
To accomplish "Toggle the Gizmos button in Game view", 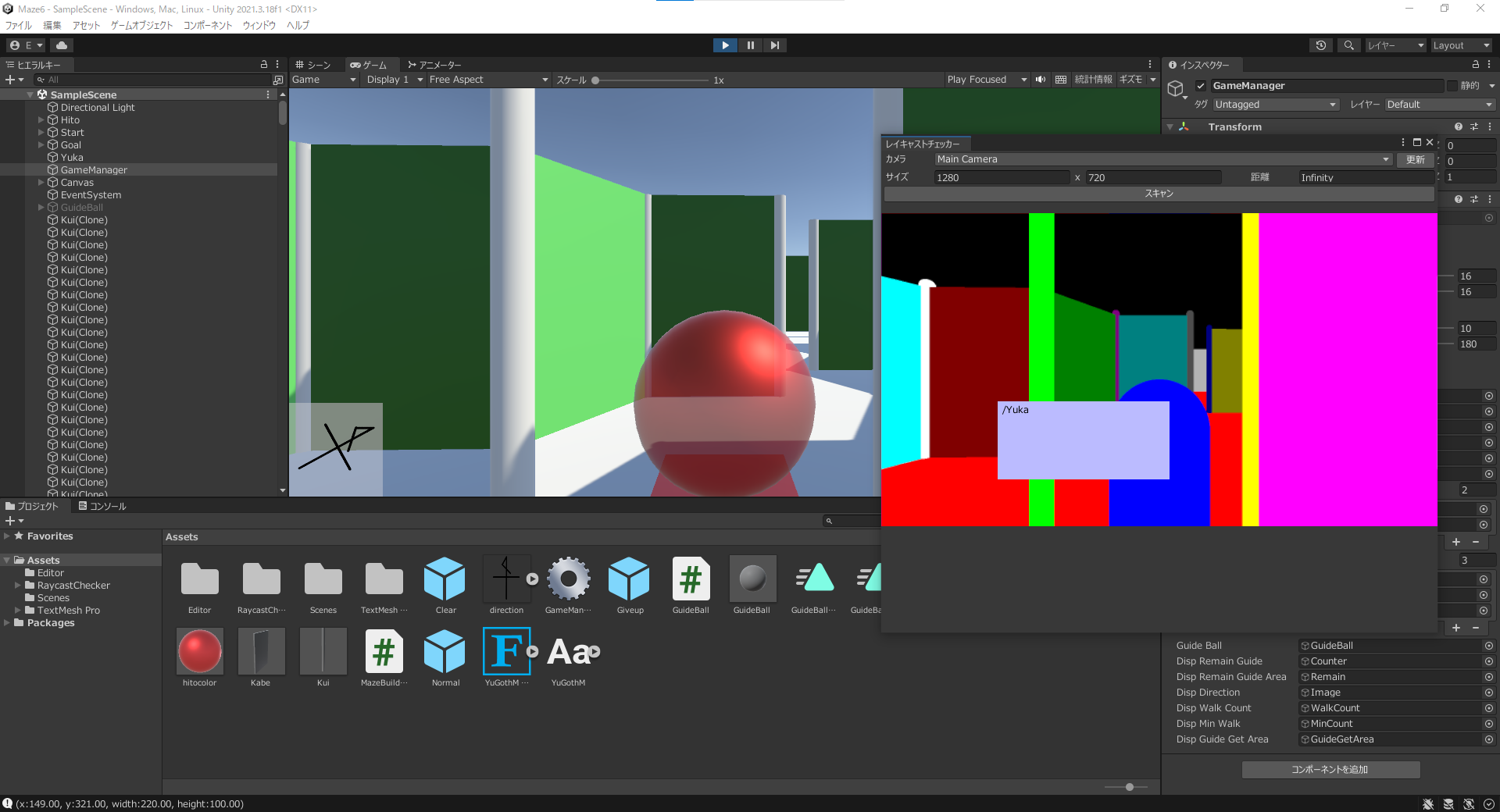I will [1130, 80].
